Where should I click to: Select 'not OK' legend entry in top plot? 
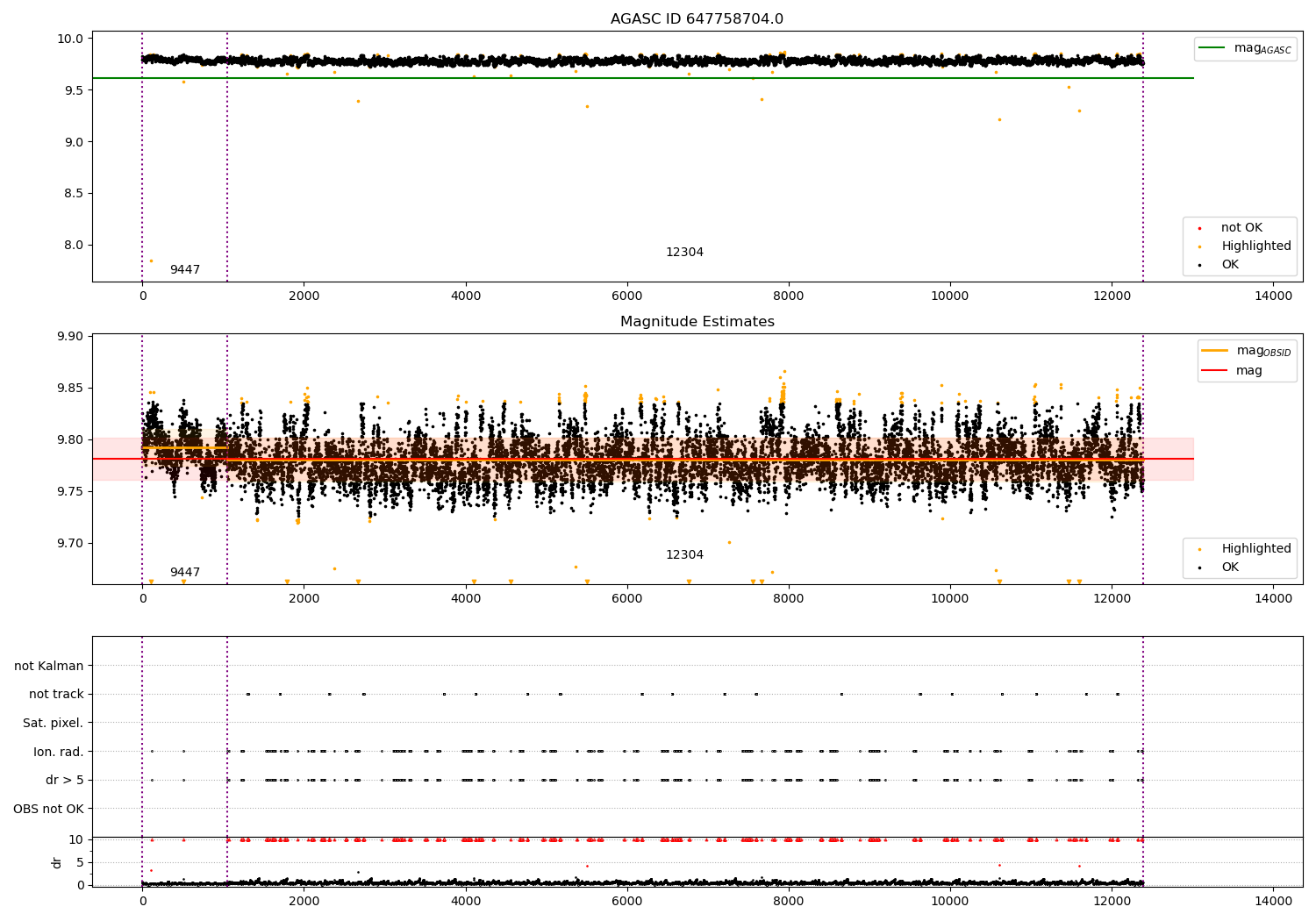coord(1241,227)
